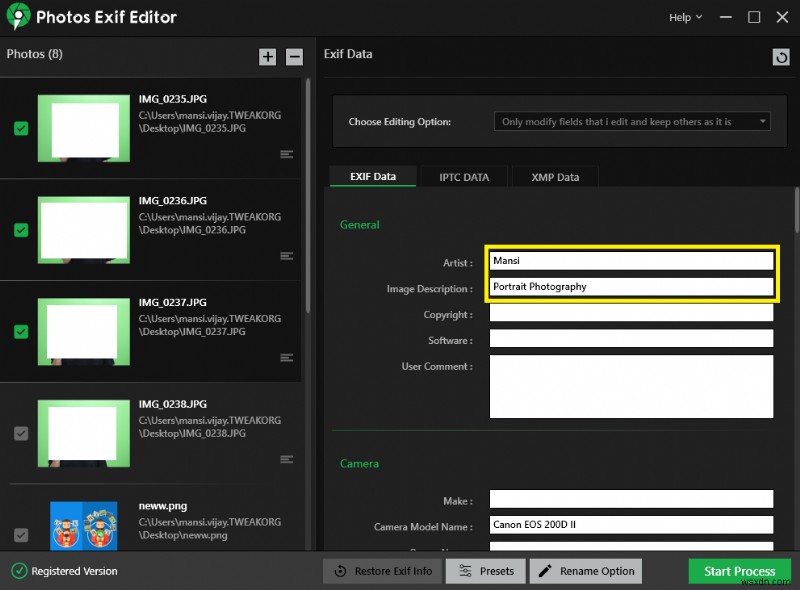Open the details menu for IMG_0235.JPG

[x=286, y=153]
